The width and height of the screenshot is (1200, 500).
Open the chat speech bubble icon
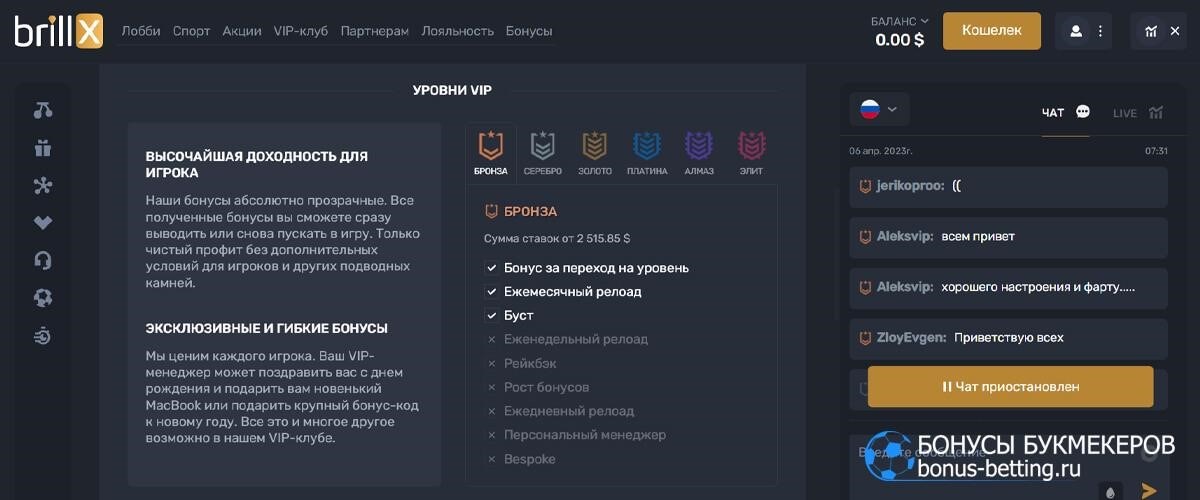[1083, 112]
